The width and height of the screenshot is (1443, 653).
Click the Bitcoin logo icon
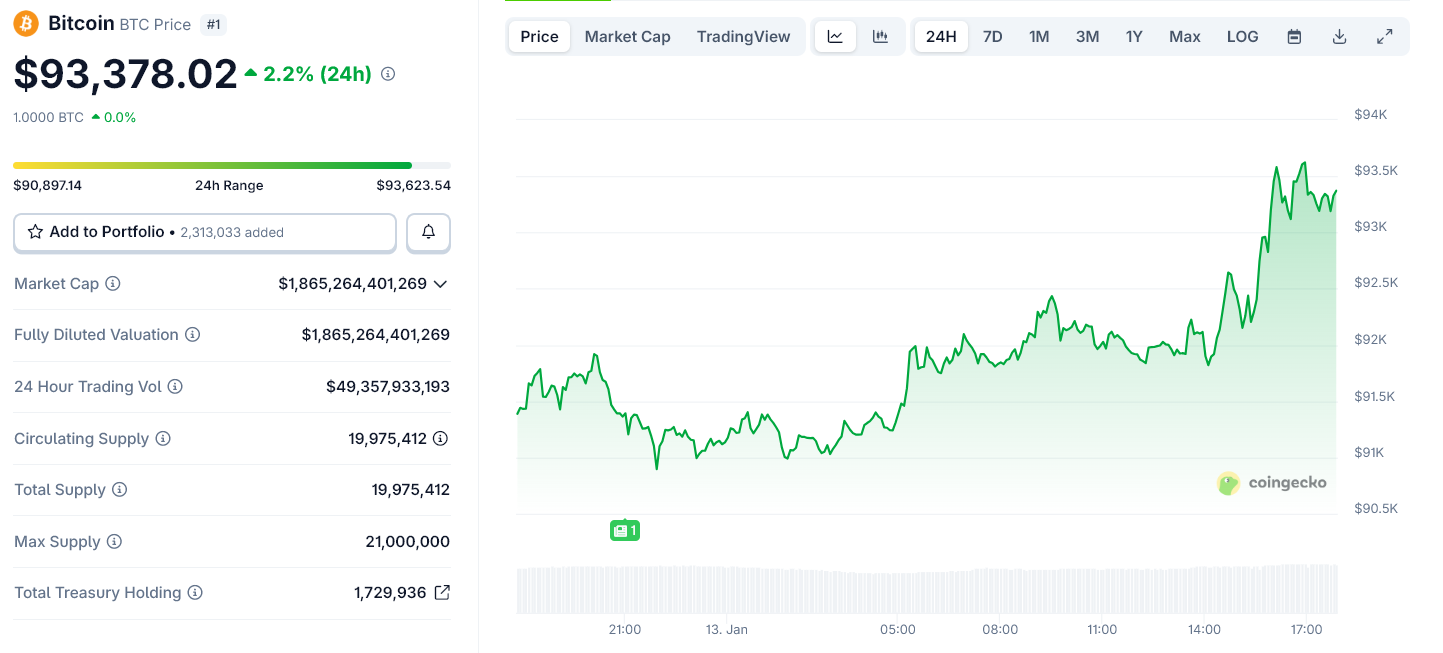click(x=26, y=23)
